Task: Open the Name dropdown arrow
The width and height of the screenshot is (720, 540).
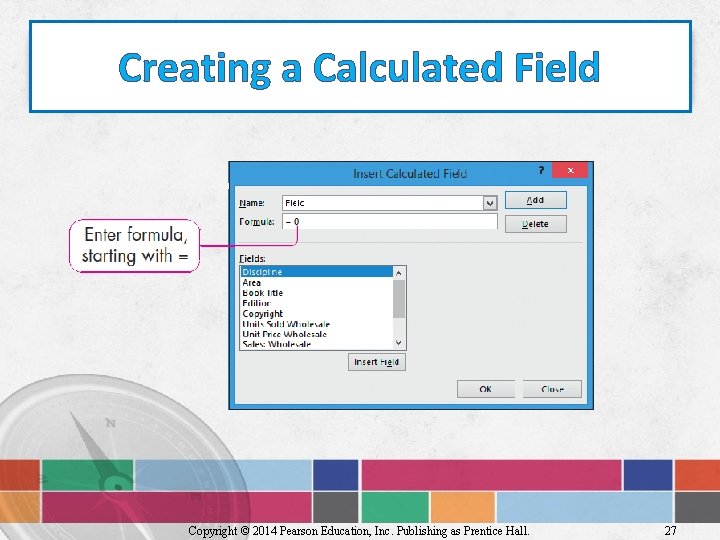Action: (x=490, y=203)
